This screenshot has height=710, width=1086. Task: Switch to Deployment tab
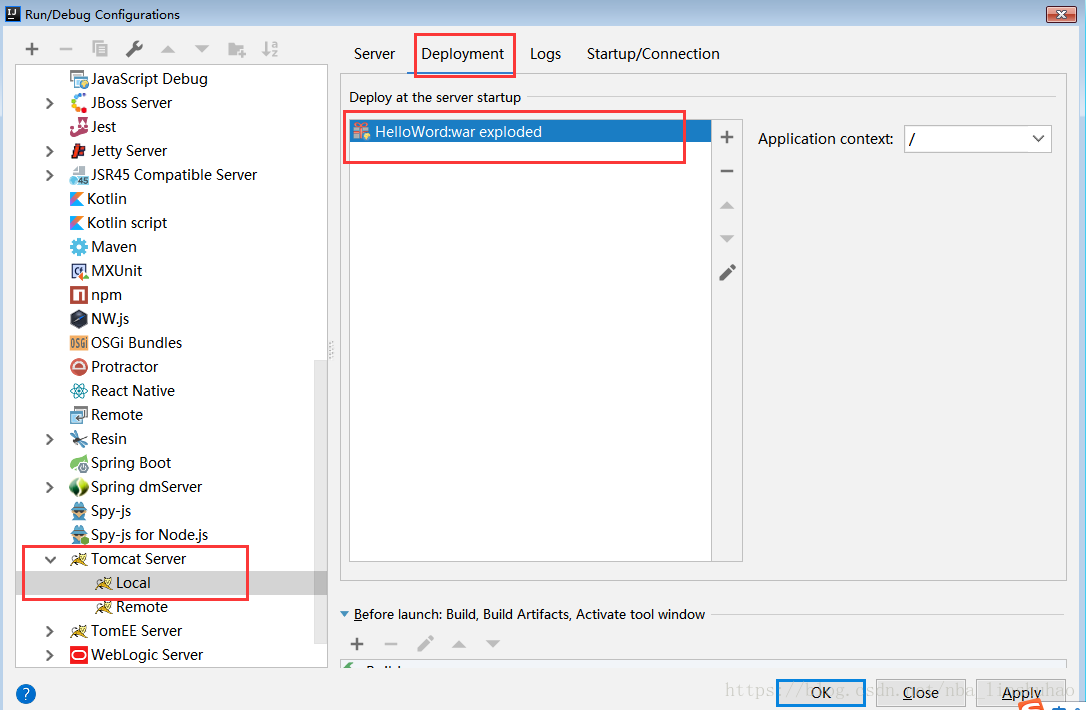tap(463, 54)
